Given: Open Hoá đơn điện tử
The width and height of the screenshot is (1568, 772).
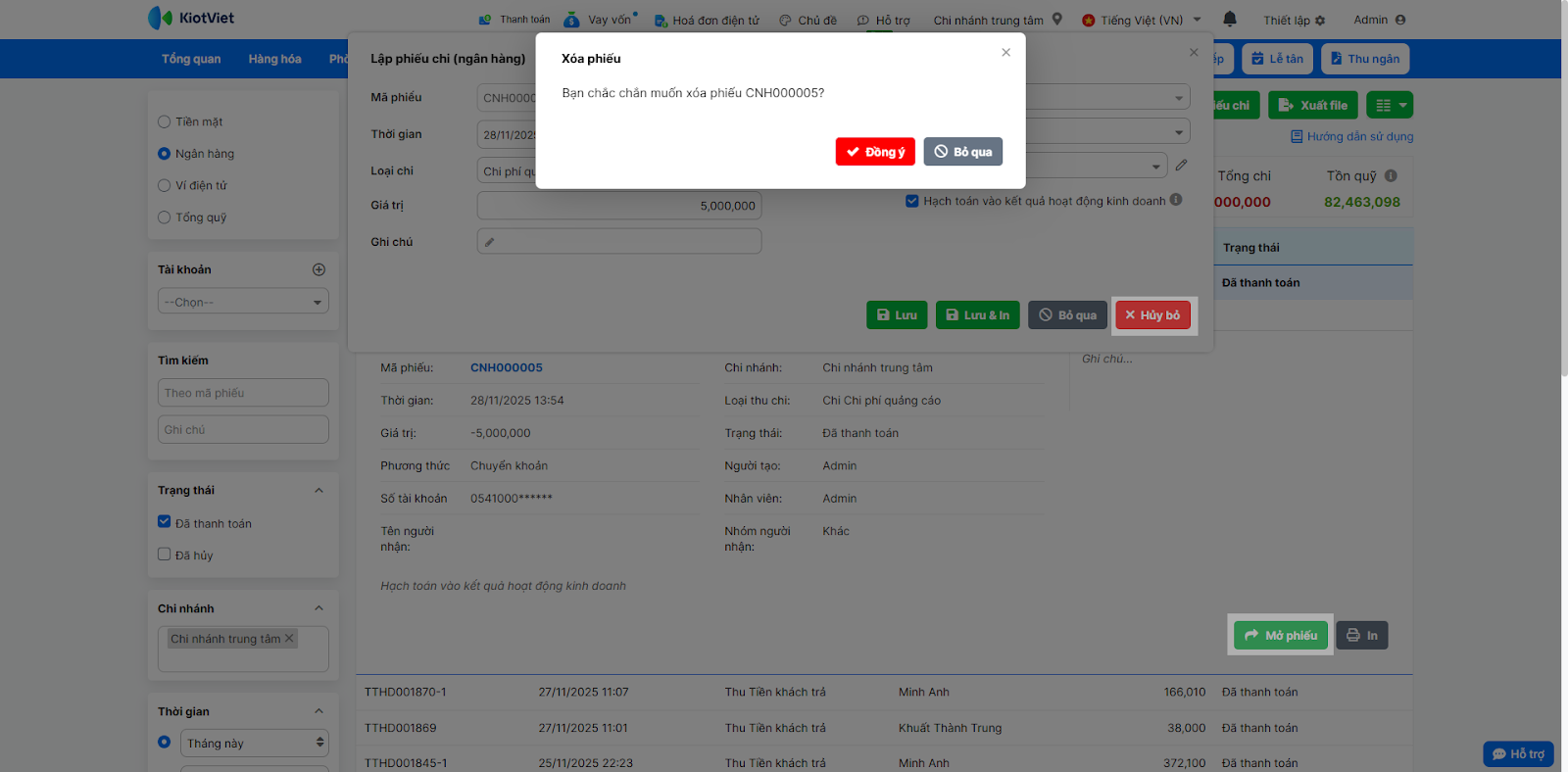Looking at the screenshot, I should [x=707, y=20].
